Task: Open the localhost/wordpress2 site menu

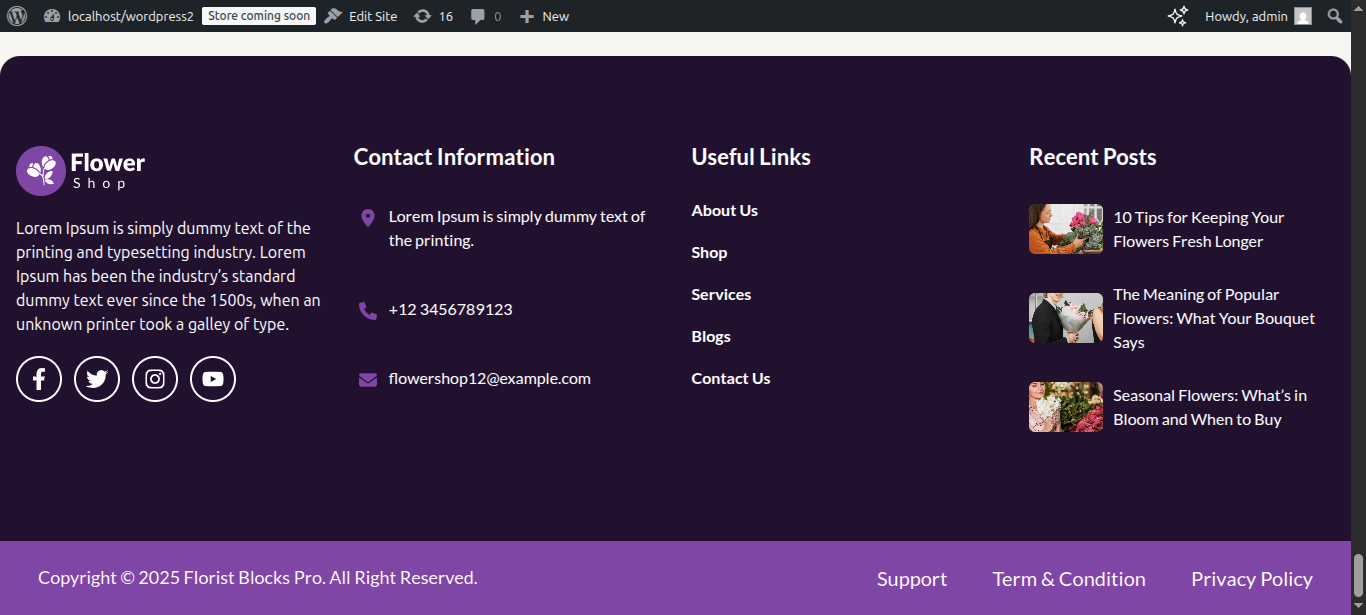Action: click(x=119, y=16)
